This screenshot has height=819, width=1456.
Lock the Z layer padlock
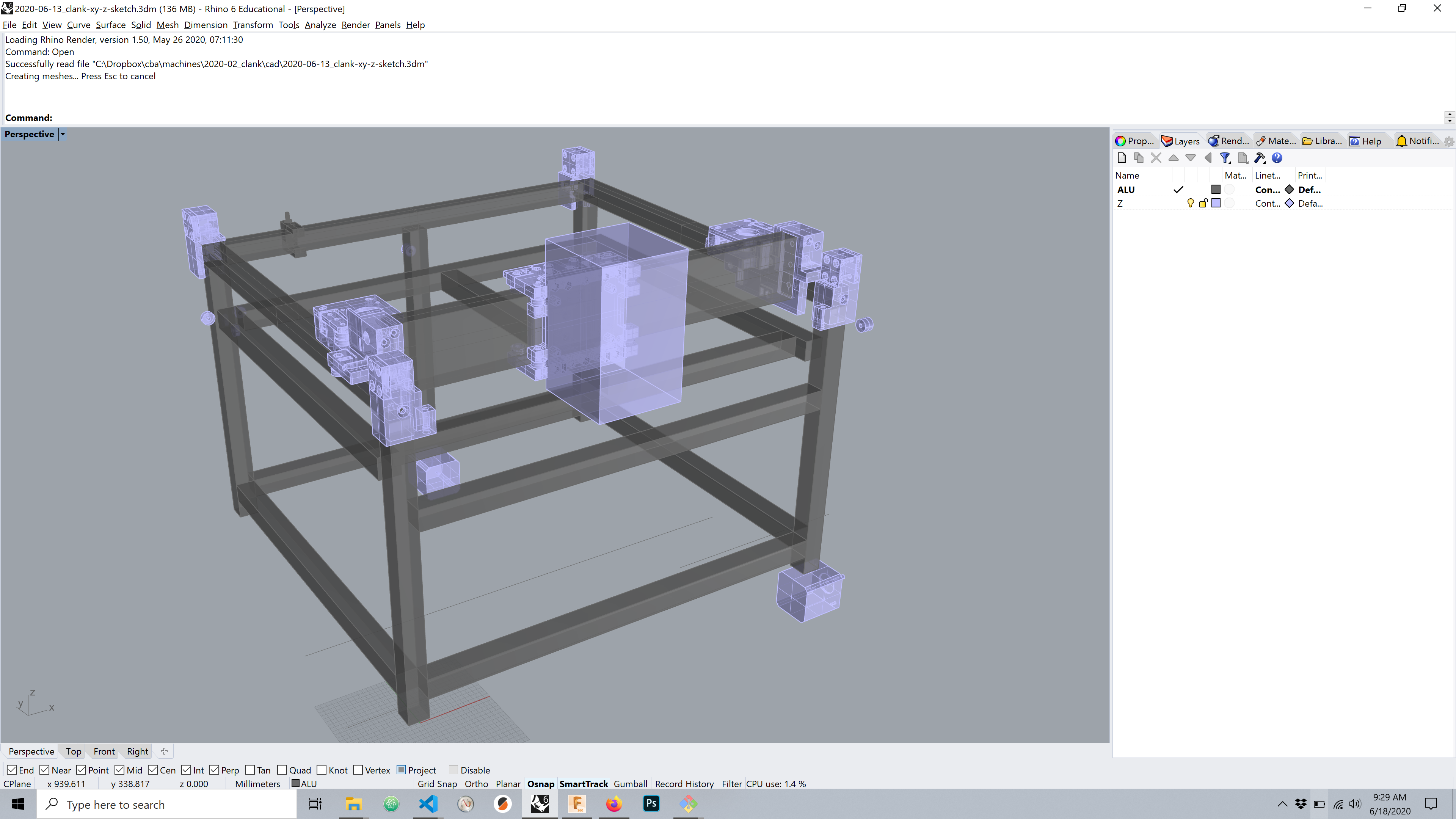pyautogui.click(x=1203, y=204)
